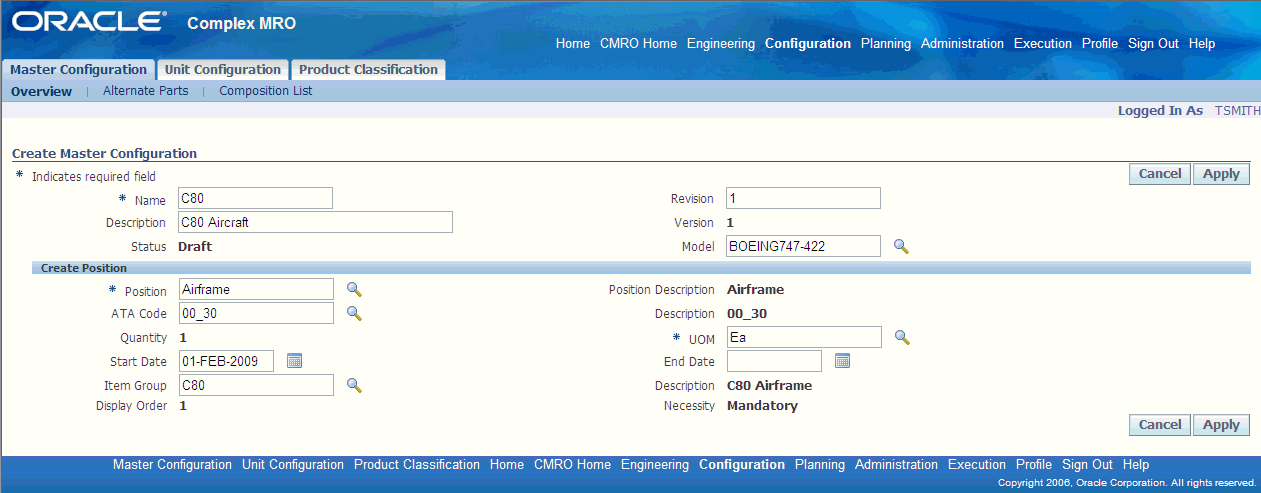Click the C80 Airframe description value
Screen dimensions: 1261x493
click(x=769, y=385)
